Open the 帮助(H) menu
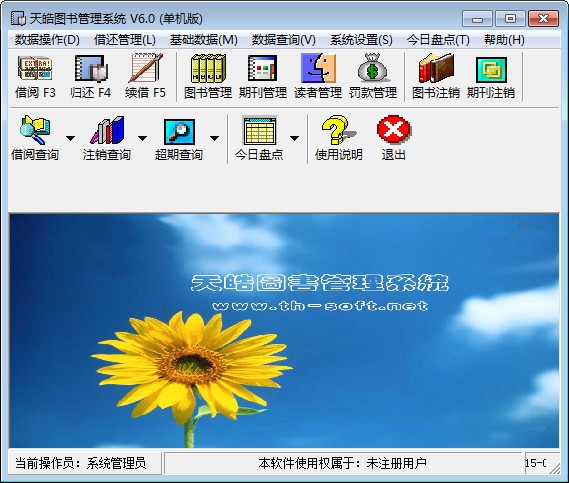This screenshot has width=569, height=483. click(x=504, y=40)
